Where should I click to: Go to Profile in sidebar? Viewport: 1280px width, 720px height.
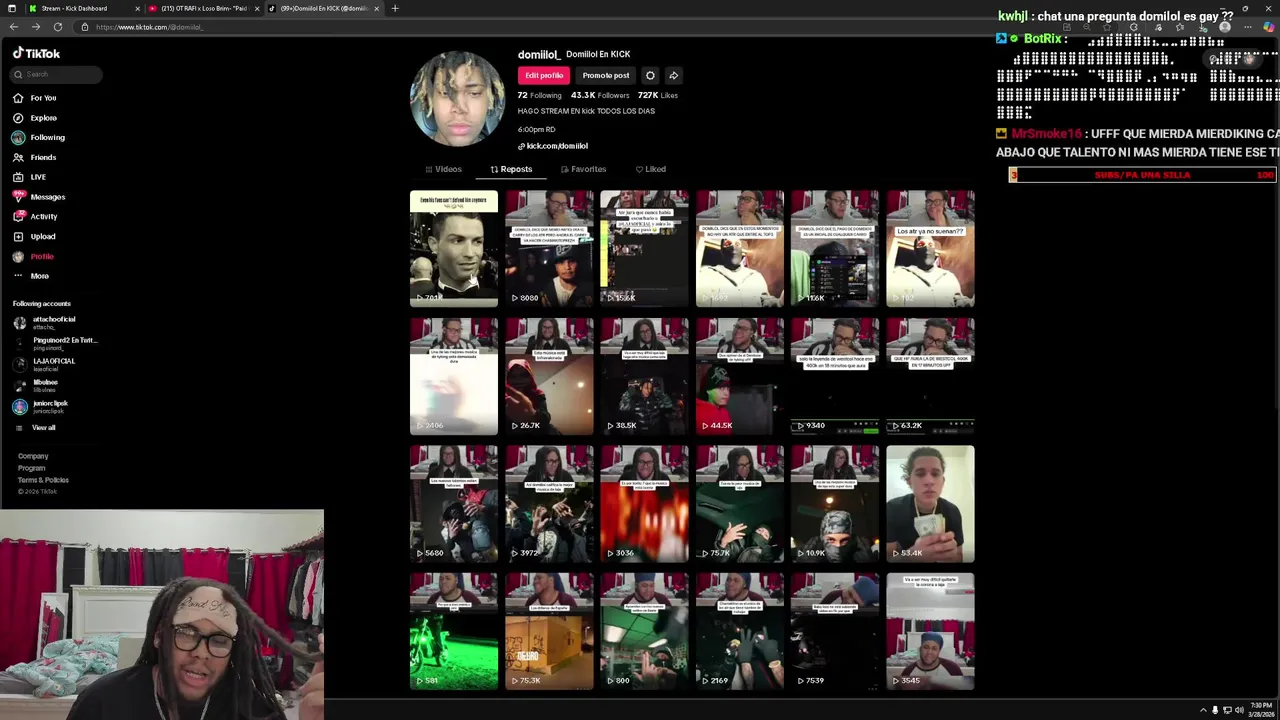tap(33, 256)
